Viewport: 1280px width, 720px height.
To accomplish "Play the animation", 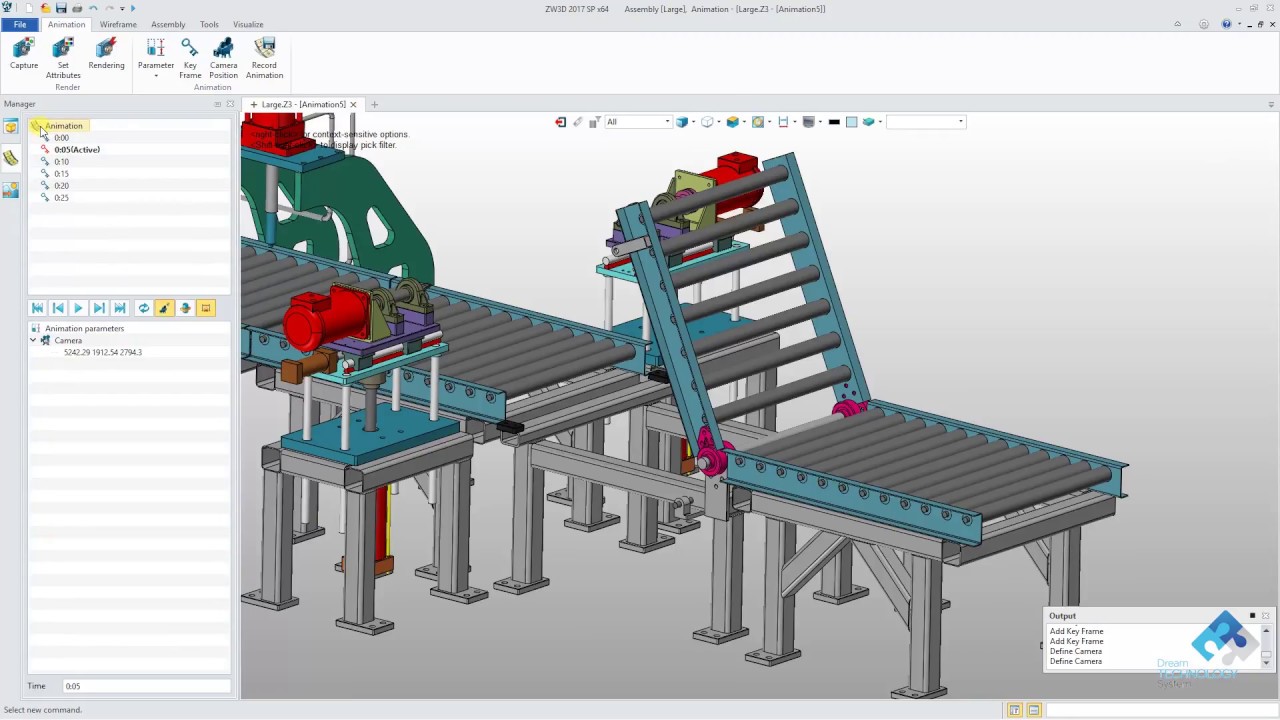I will (78, 308).
